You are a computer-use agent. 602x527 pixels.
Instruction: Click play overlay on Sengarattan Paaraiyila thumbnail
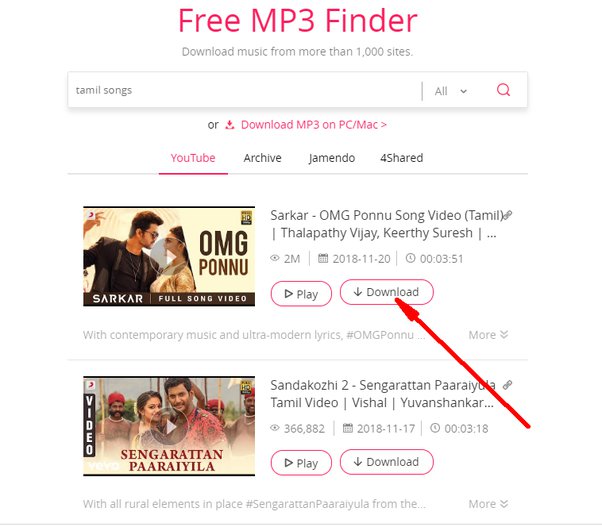(169, 426)
